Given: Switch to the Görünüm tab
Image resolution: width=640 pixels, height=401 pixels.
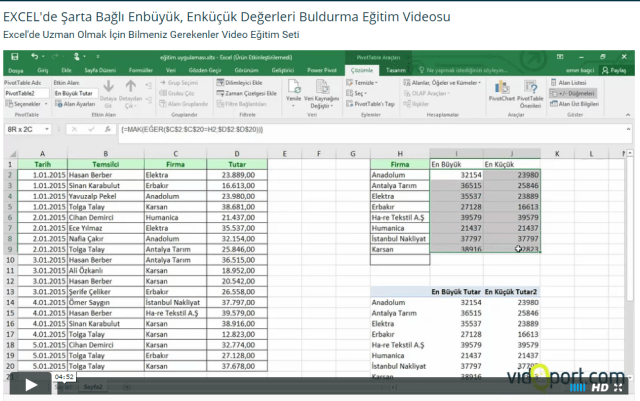Looking at the screenshot, I should click(x=247, y=70).
